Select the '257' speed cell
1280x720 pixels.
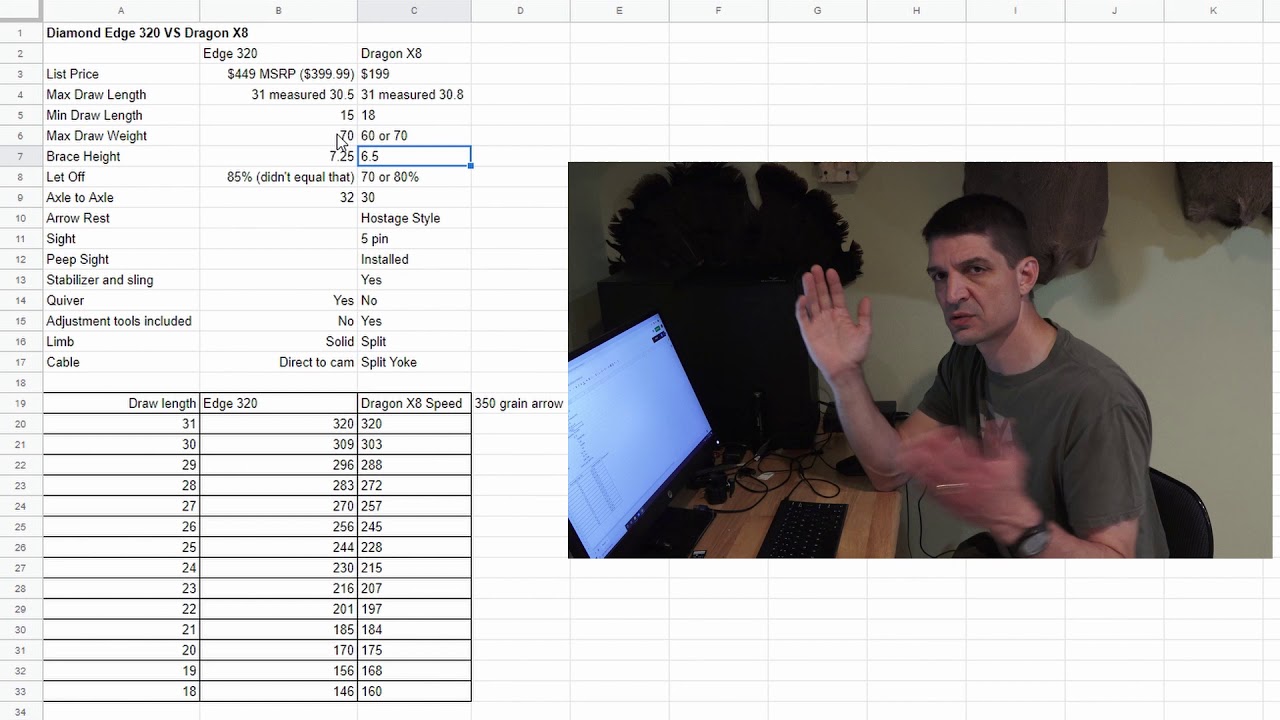pos(414,507)
